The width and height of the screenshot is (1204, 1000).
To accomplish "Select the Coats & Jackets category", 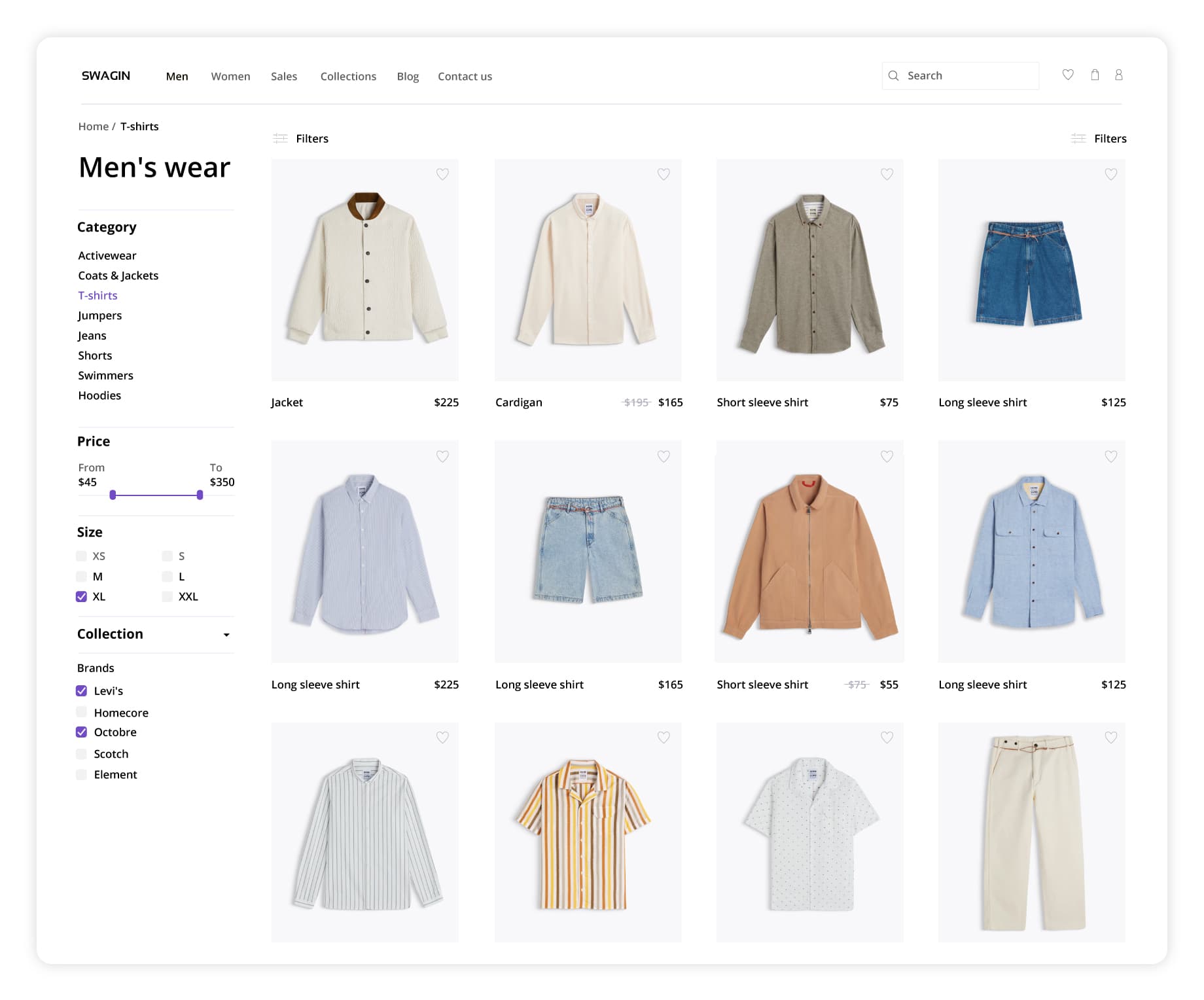I will pos(118,276).
